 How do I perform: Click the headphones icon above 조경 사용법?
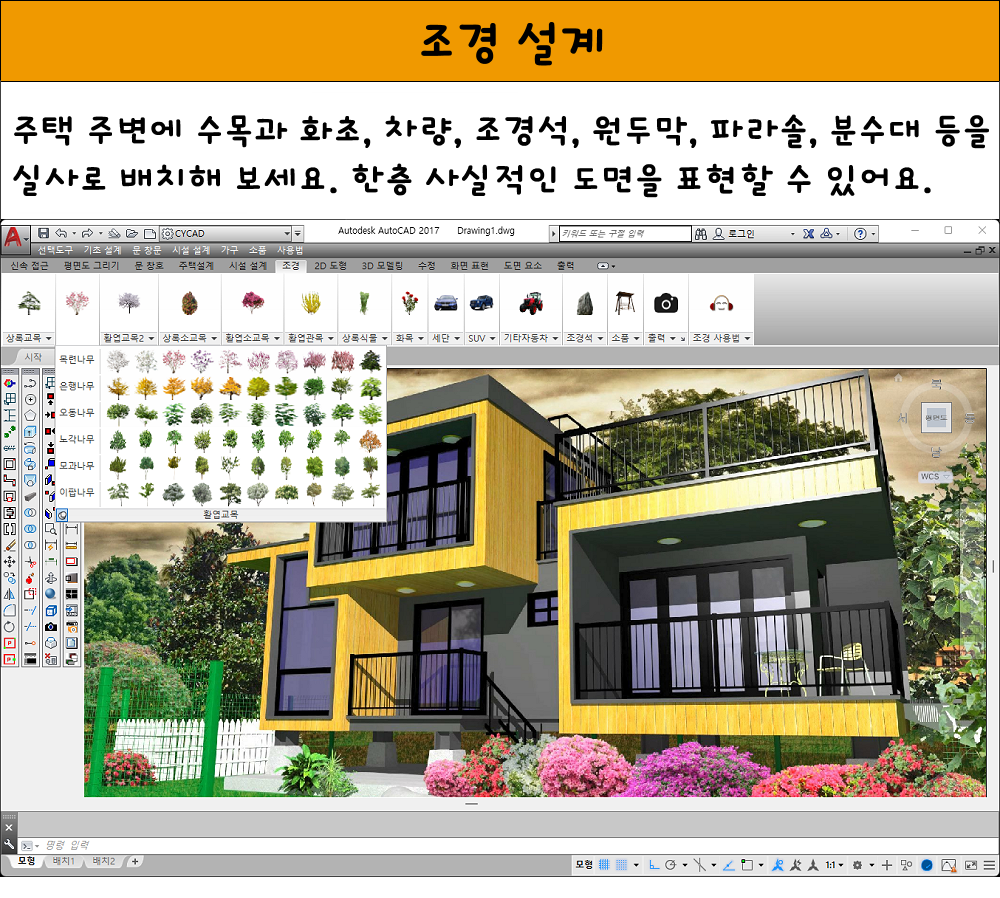[721, 304]
